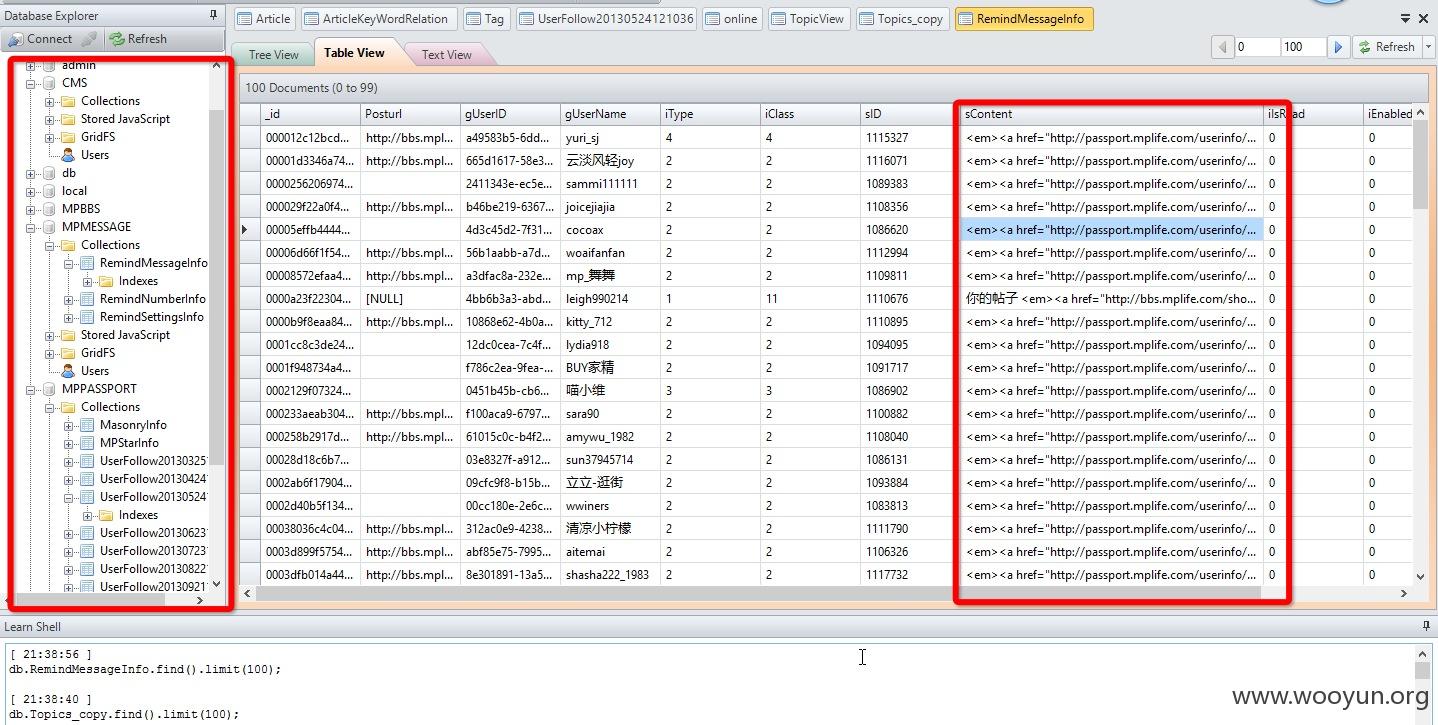The image size is (1438, 725).
Task: Switch to the ArticleKeyWordRelation tab
Action: pos(378,19)
